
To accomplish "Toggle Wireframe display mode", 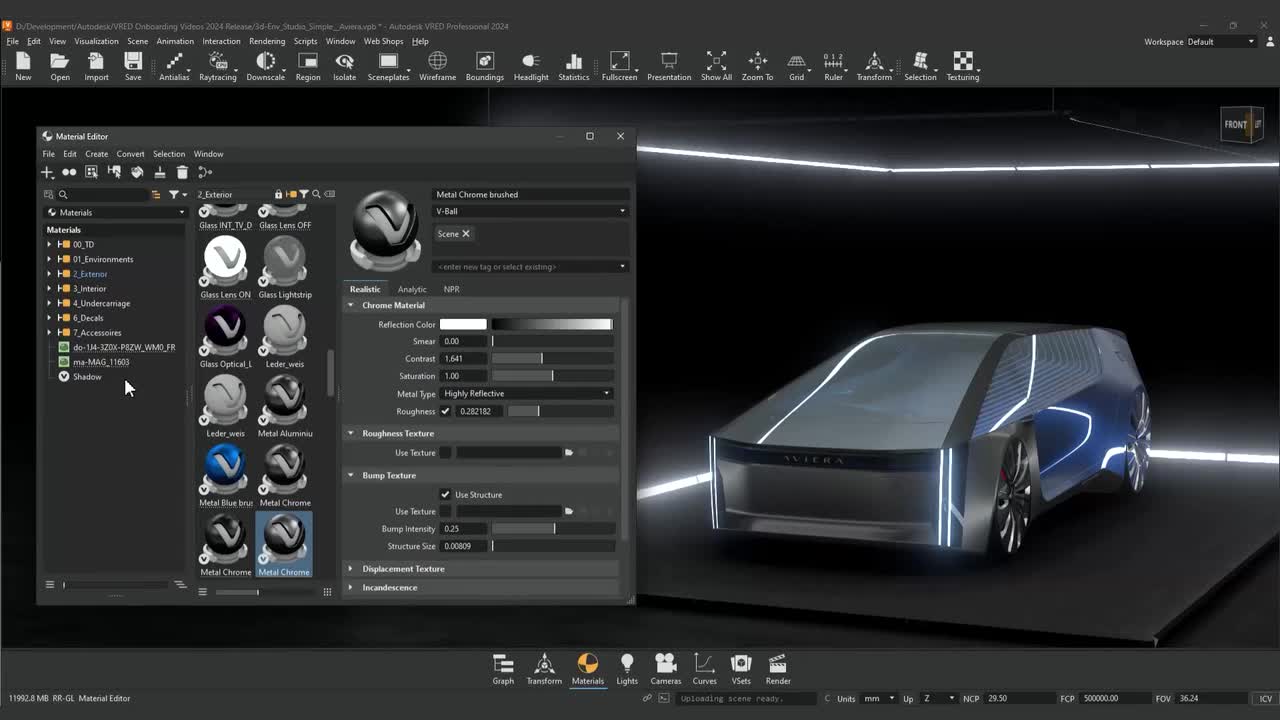I will (437, 66).
